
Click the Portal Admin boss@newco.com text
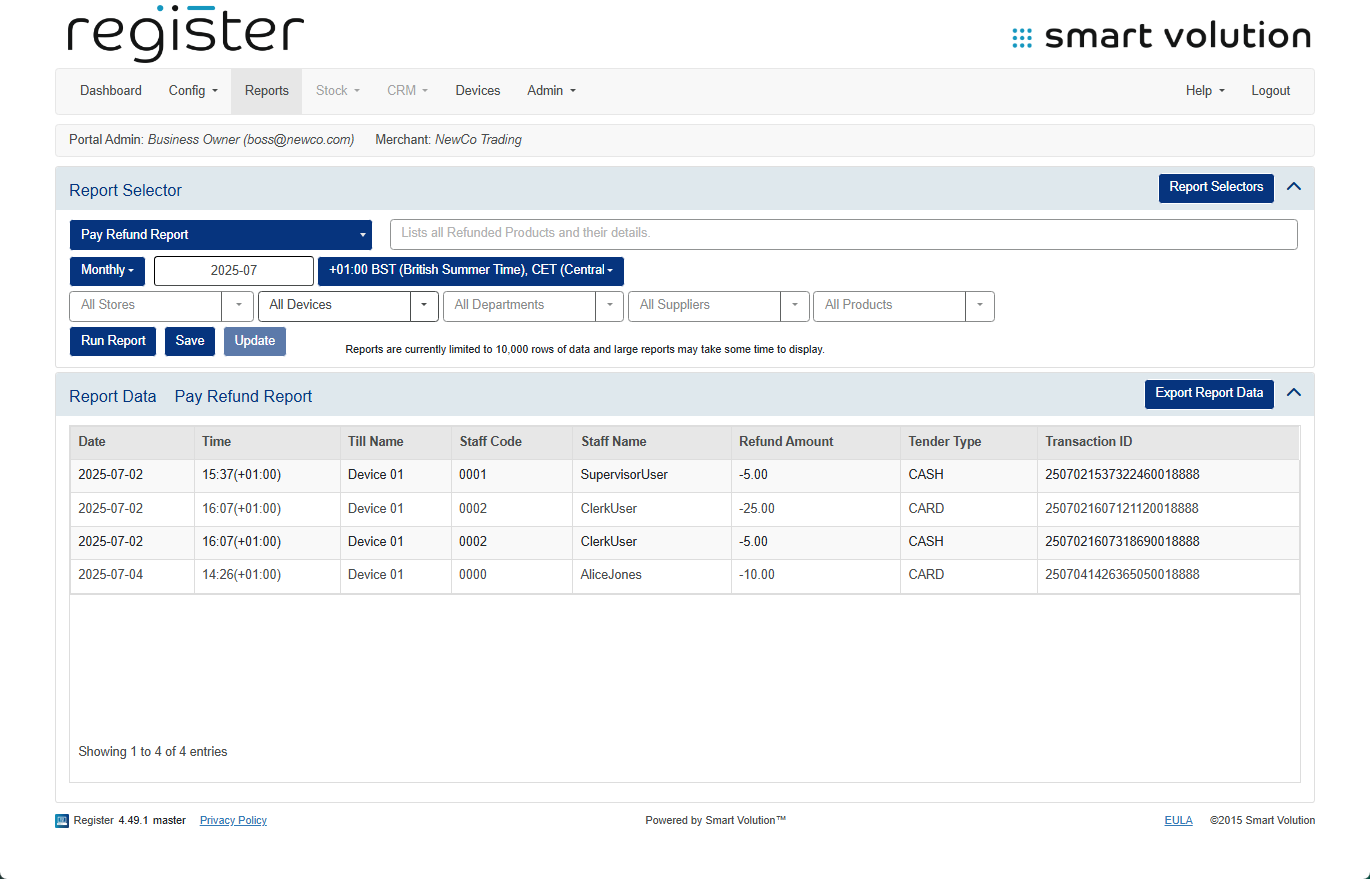click(x=212, y=140)
